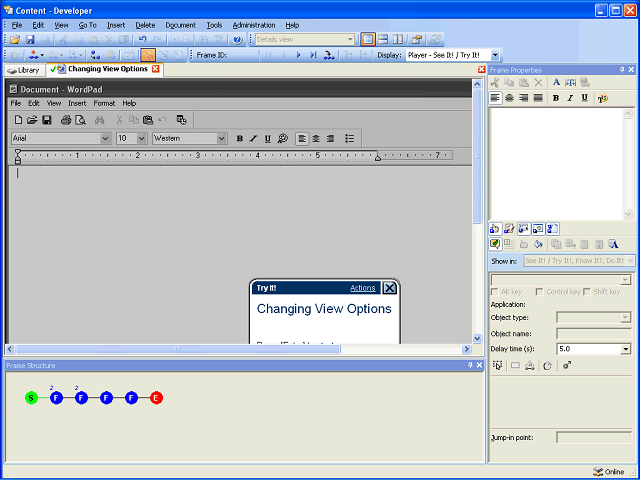Viewport: 640px width, 480px height.
Task: Click the red and blue insert path icon
Action: [34, 55]
